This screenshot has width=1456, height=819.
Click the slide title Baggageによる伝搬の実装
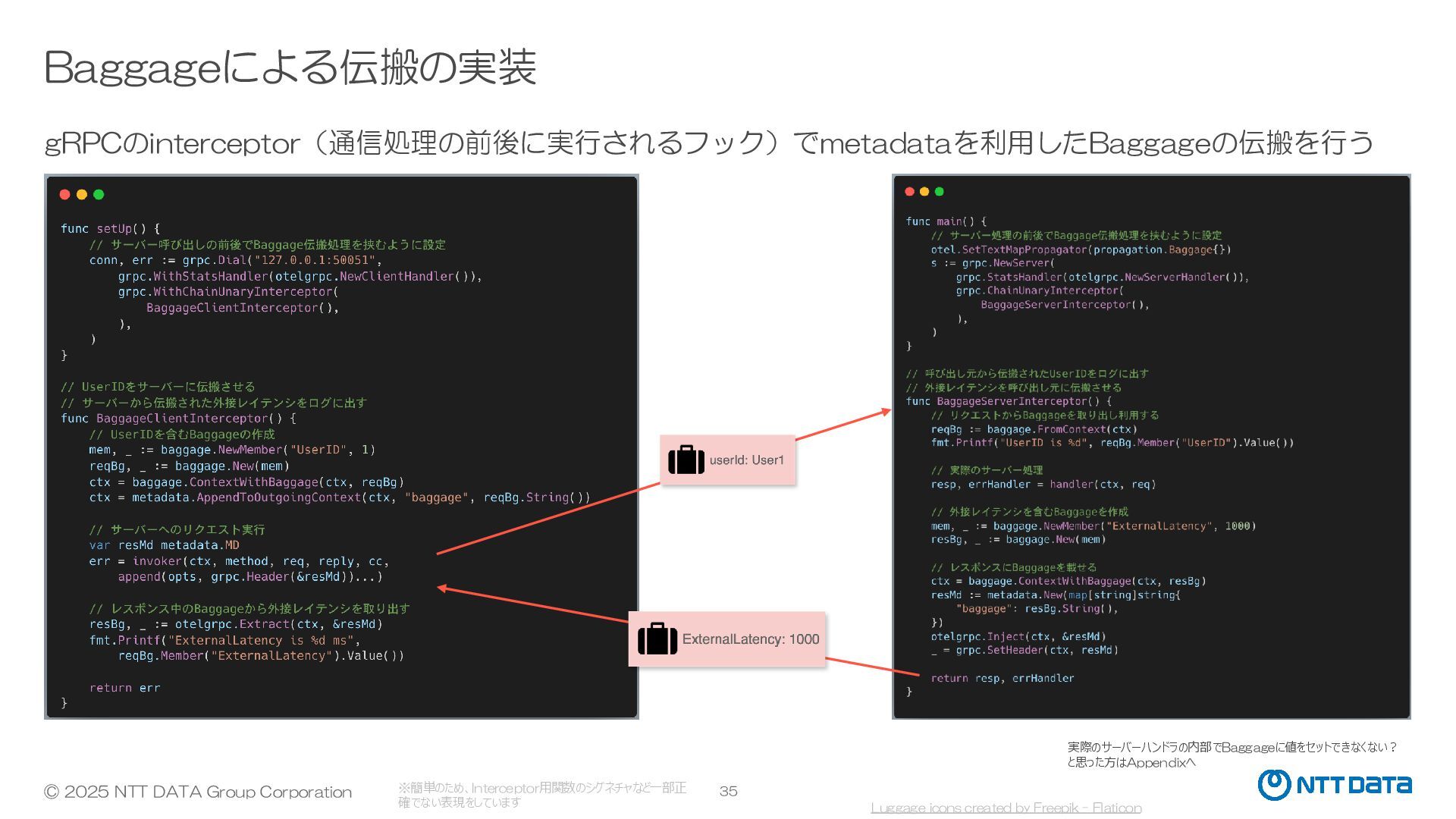coord(290,67)
